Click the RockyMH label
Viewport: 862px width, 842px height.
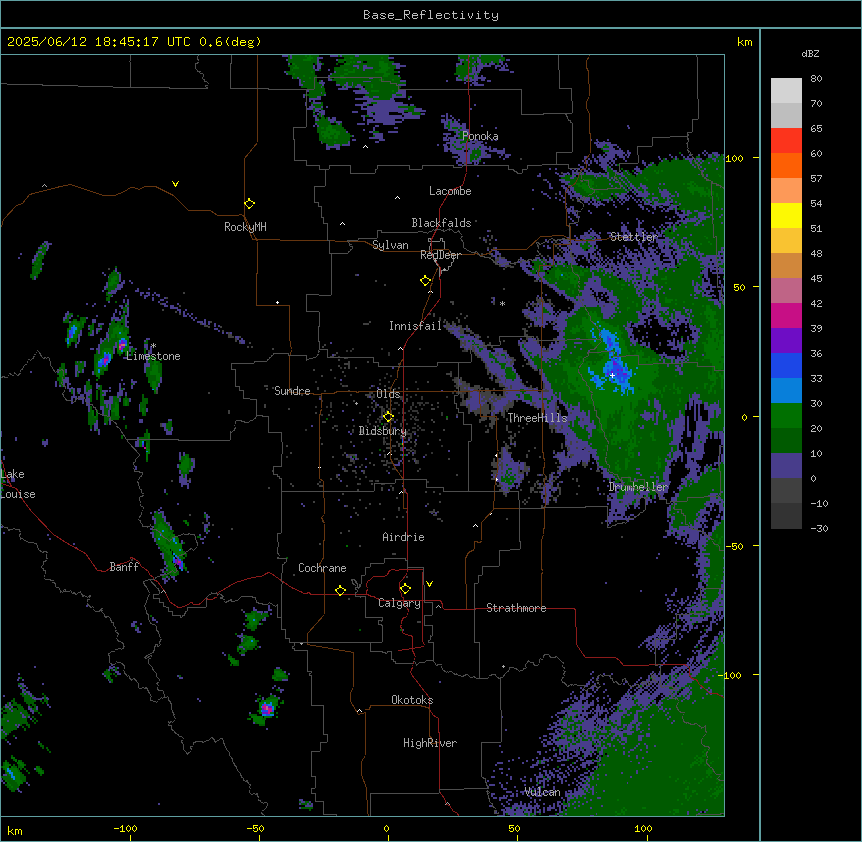click(245, 227)
